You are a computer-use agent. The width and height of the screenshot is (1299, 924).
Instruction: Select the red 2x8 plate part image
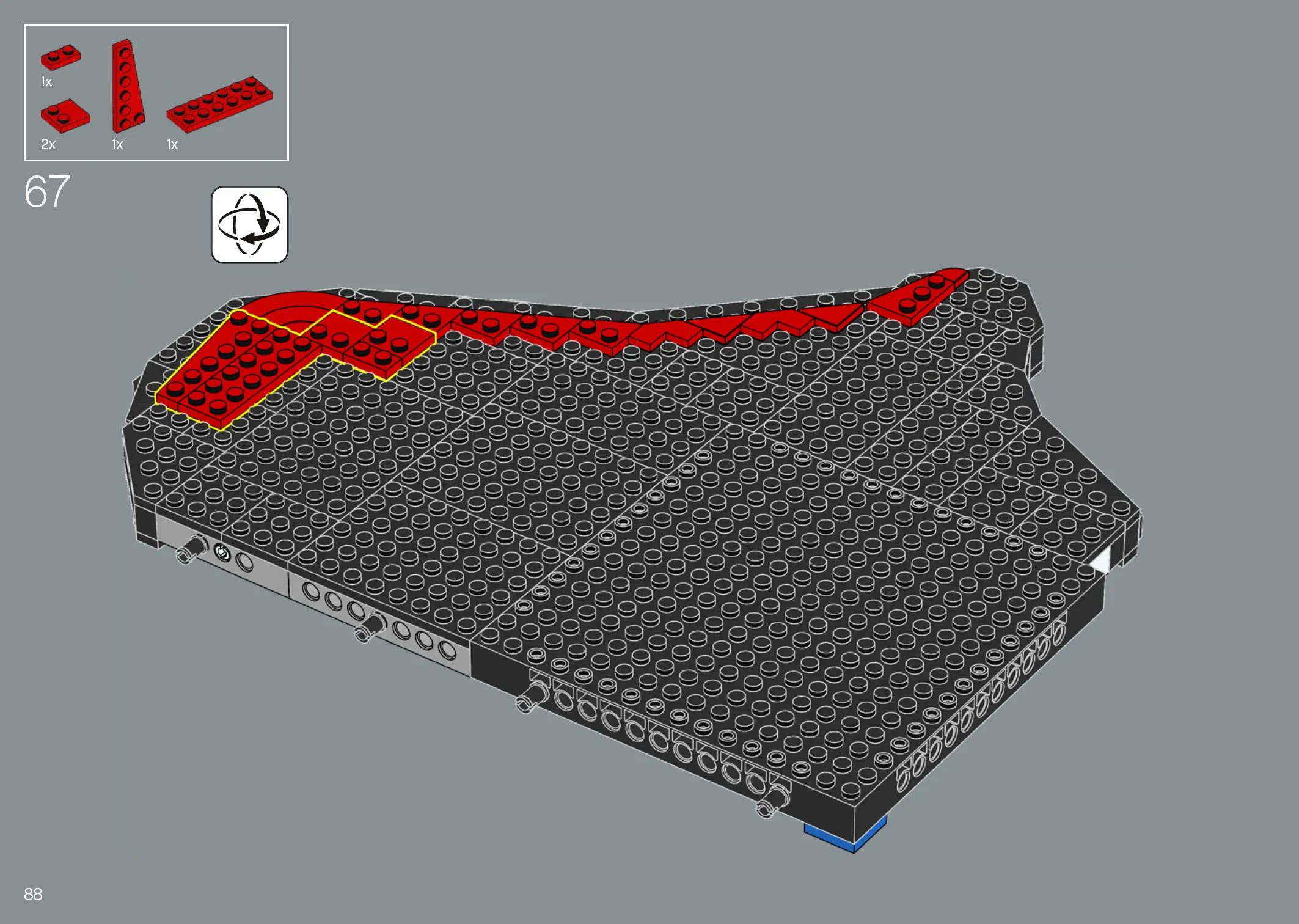tap(219, 104)
